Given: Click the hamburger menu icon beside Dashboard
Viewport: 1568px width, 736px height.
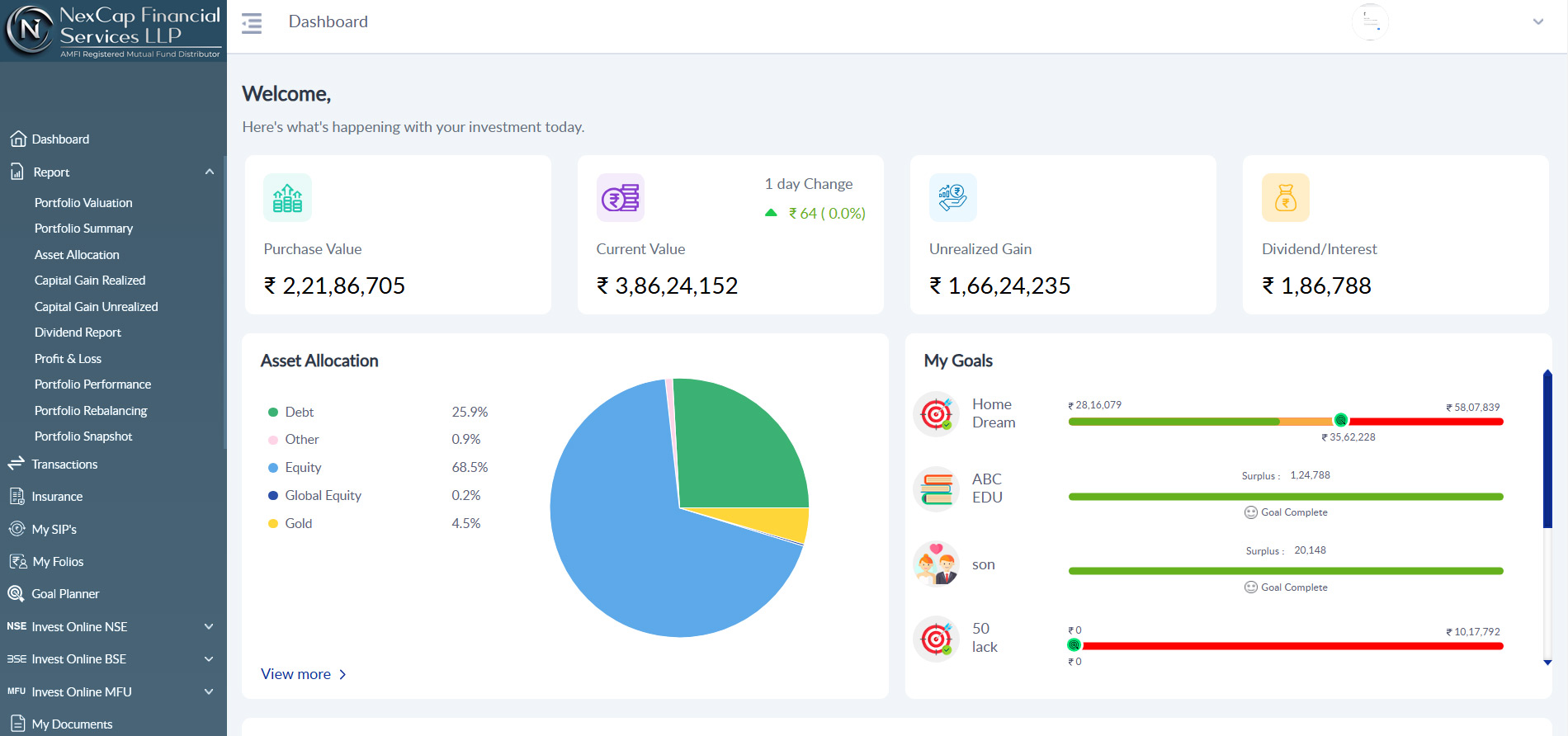Looking at the screenshot, I should (252, 23).
